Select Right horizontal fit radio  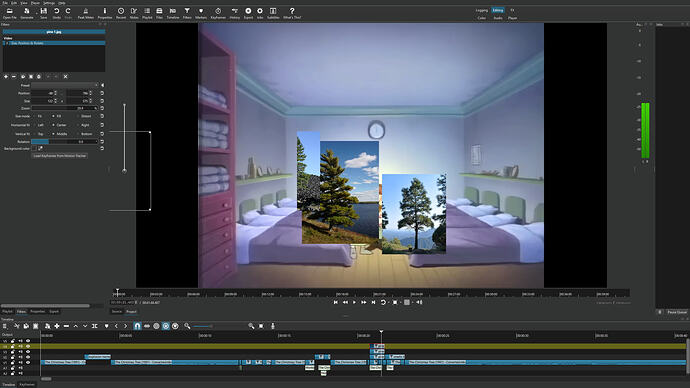click(78, 125)
